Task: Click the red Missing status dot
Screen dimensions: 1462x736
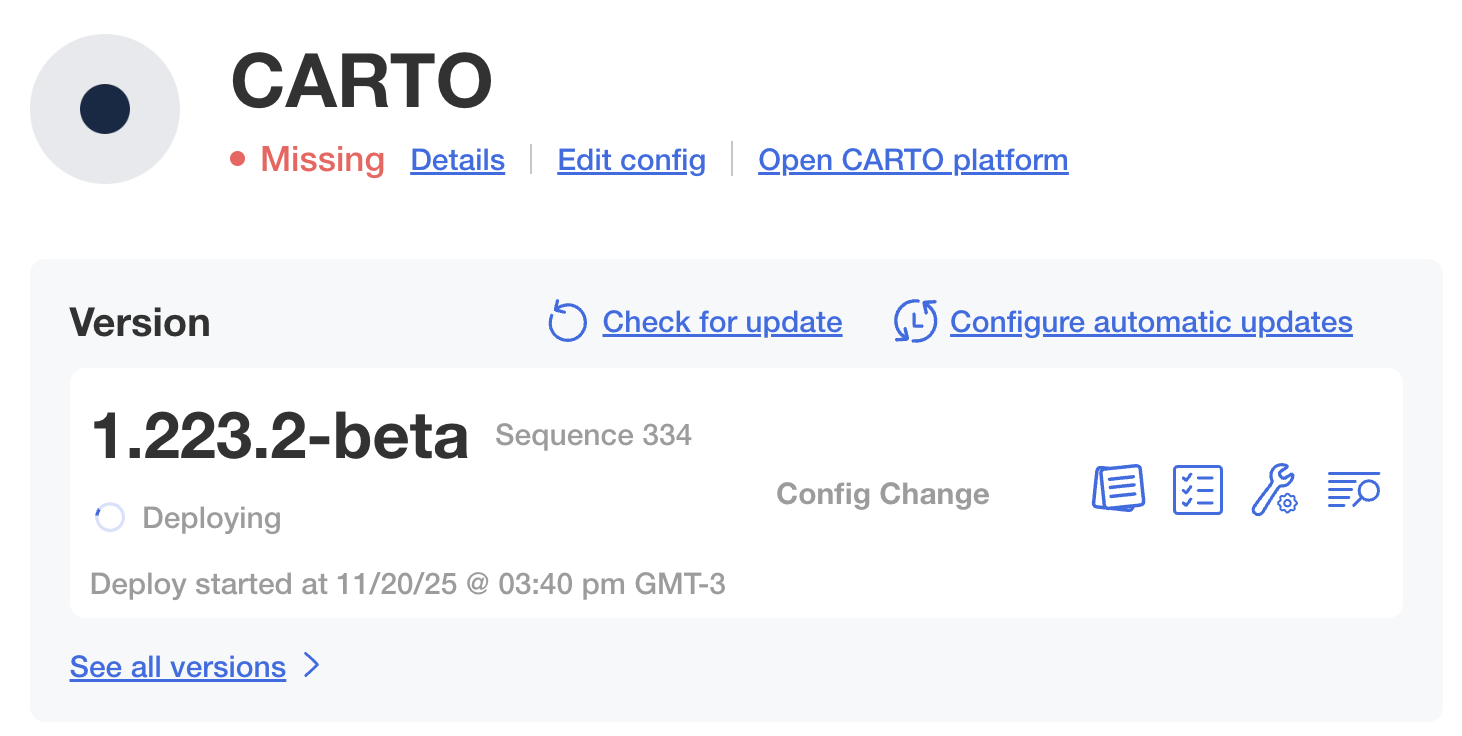Action: pos(237,159)
